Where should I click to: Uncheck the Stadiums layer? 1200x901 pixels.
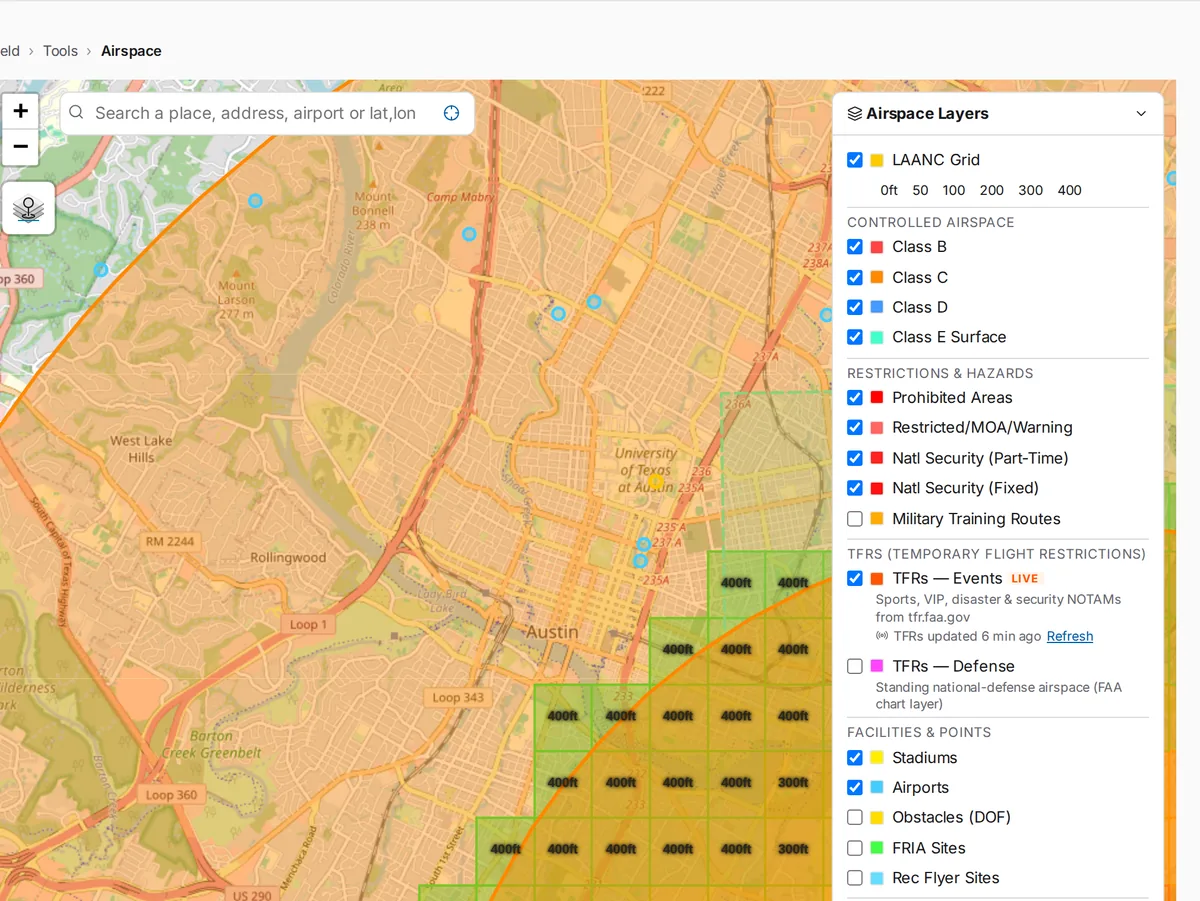pos(855,758)
